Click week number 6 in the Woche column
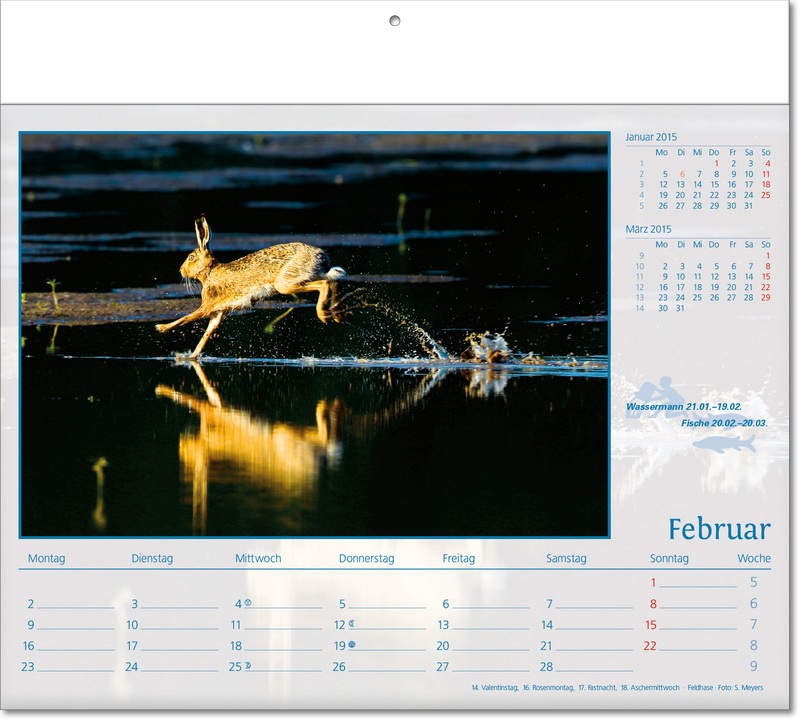 click(754, 604)
